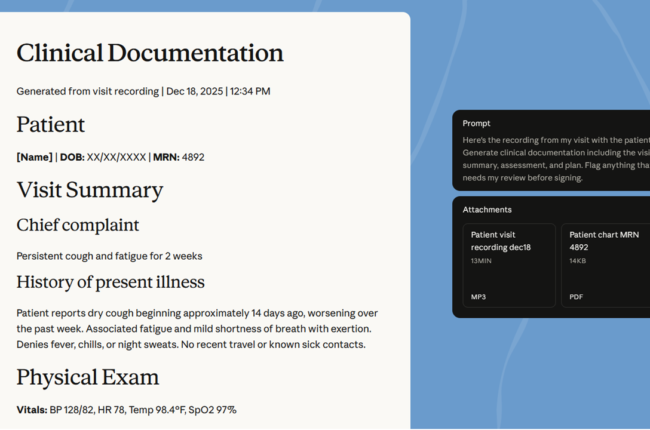Click the MP3 file type label

(478, 297)
